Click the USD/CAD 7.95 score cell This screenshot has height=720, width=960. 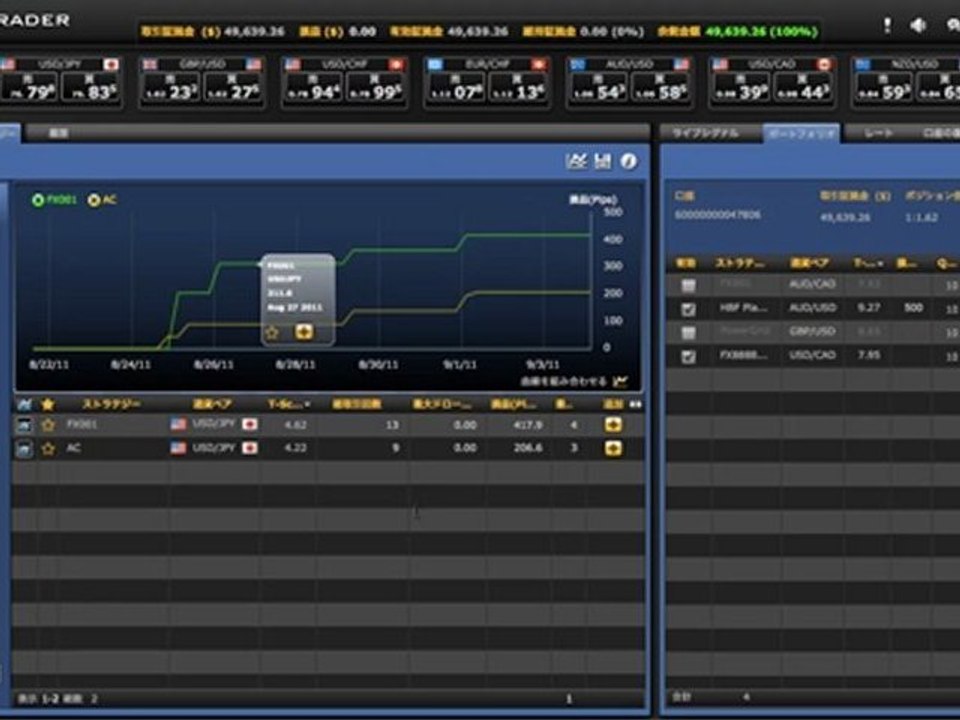click(x=869, y=355)
